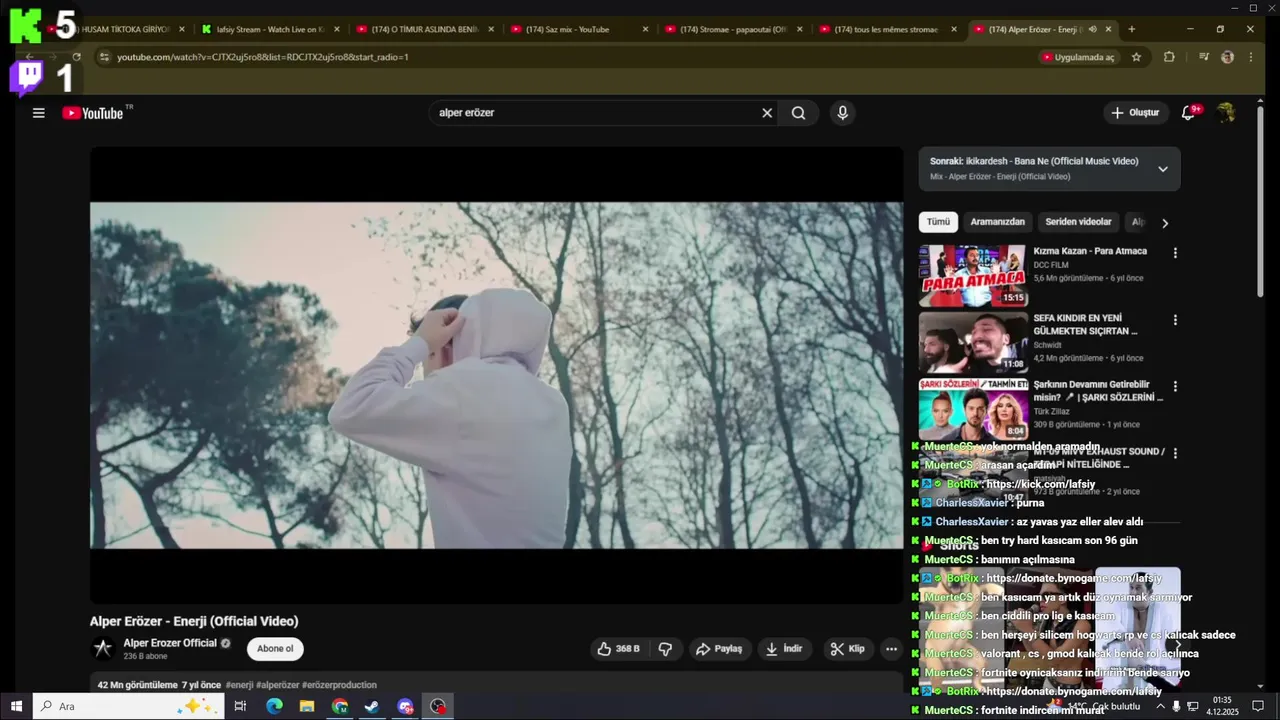Click the Windows taskbar search box
The image size is (1280, 720).
pyautogui.click(x=129, y=706)
